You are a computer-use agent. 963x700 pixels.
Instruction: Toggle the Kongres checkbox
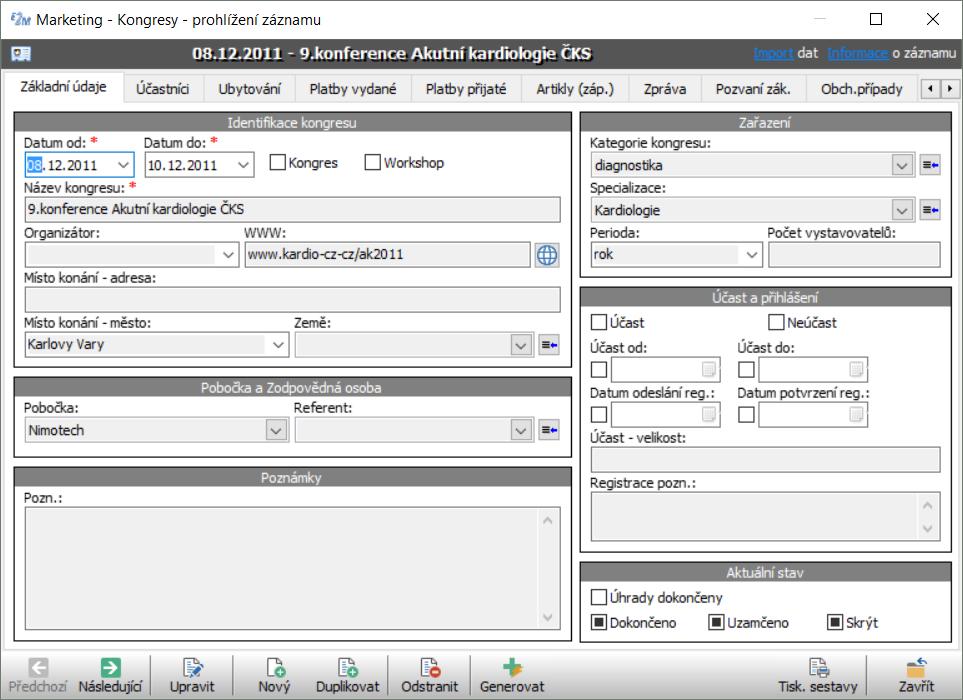pos(278,163)
